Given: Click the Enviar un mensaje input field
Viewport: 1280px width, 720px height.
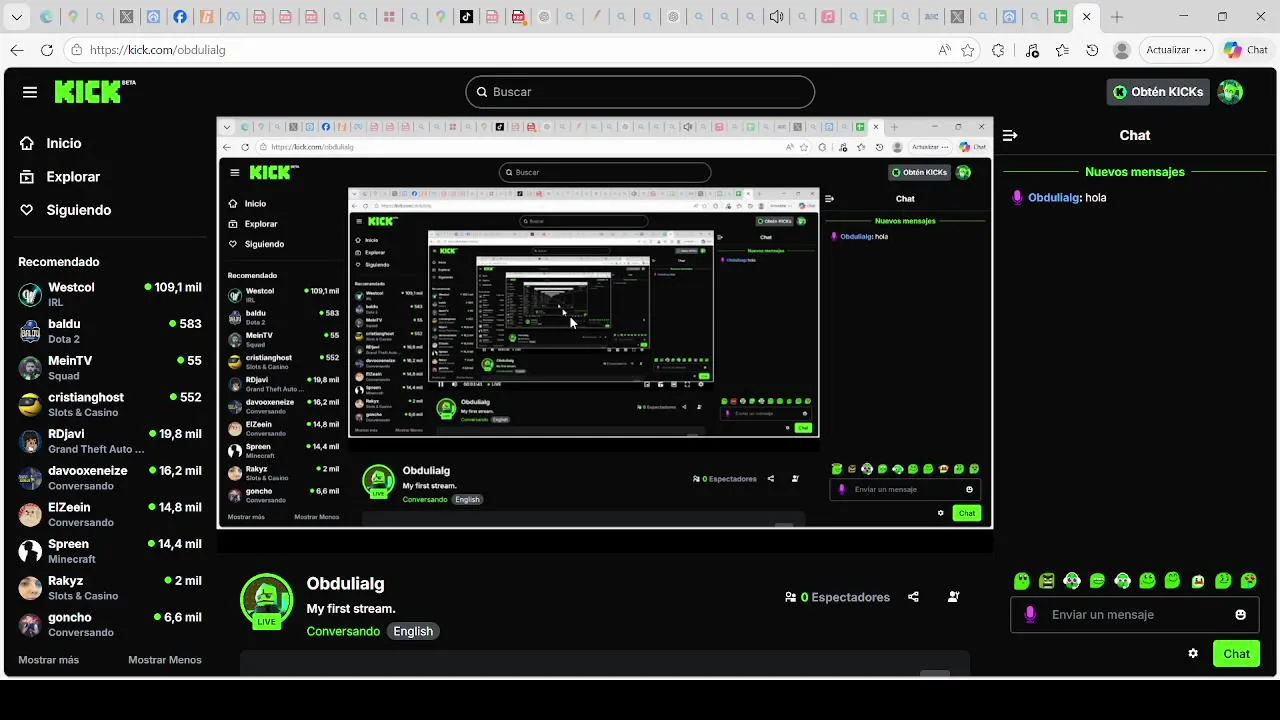Looking at the screenshot, I should pyautogui.click(x=1134, y=615).
